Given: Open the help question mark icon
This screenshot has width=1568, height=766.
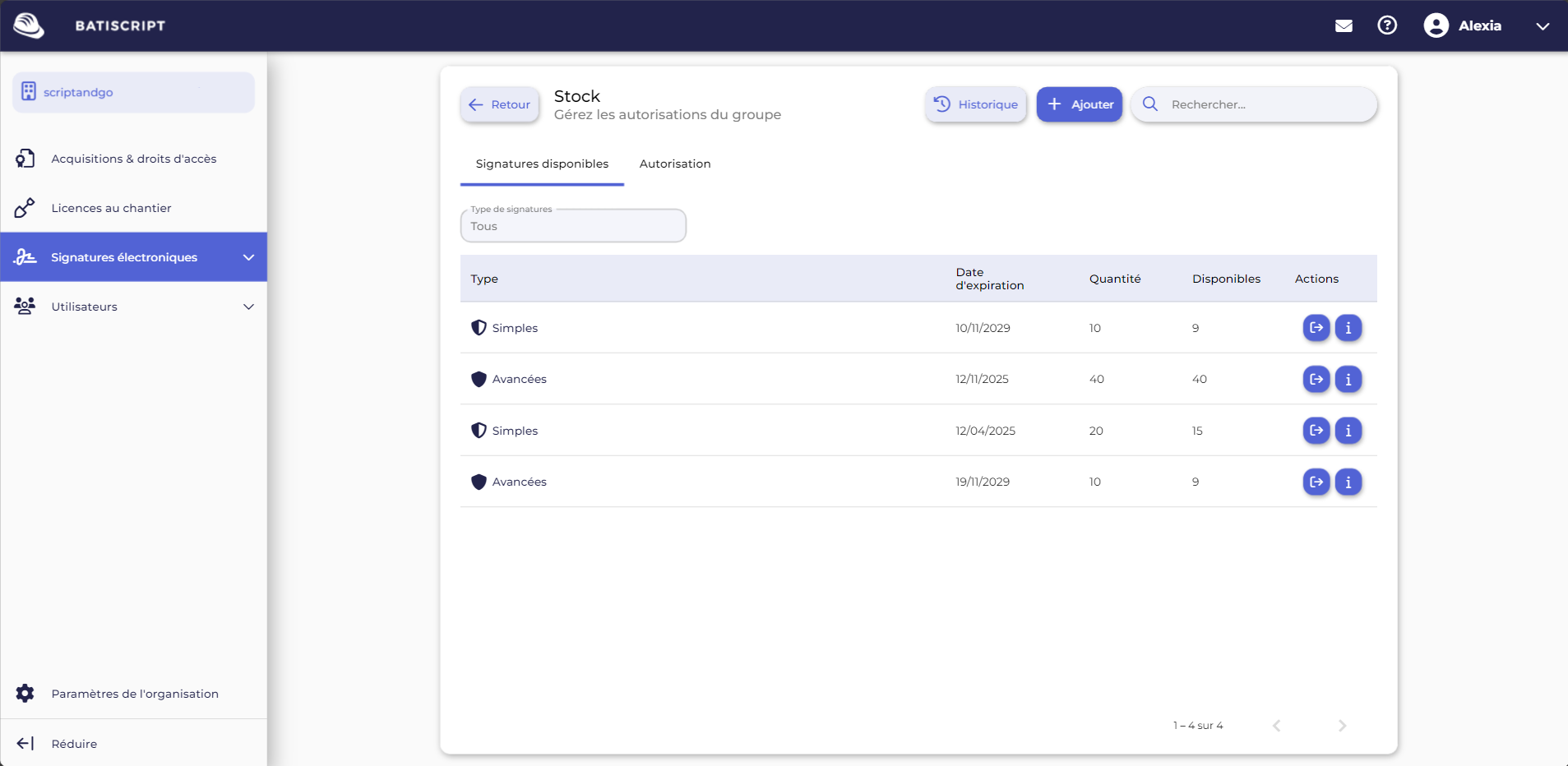Looking at the screenshot, I should (x=1387, y=25).
